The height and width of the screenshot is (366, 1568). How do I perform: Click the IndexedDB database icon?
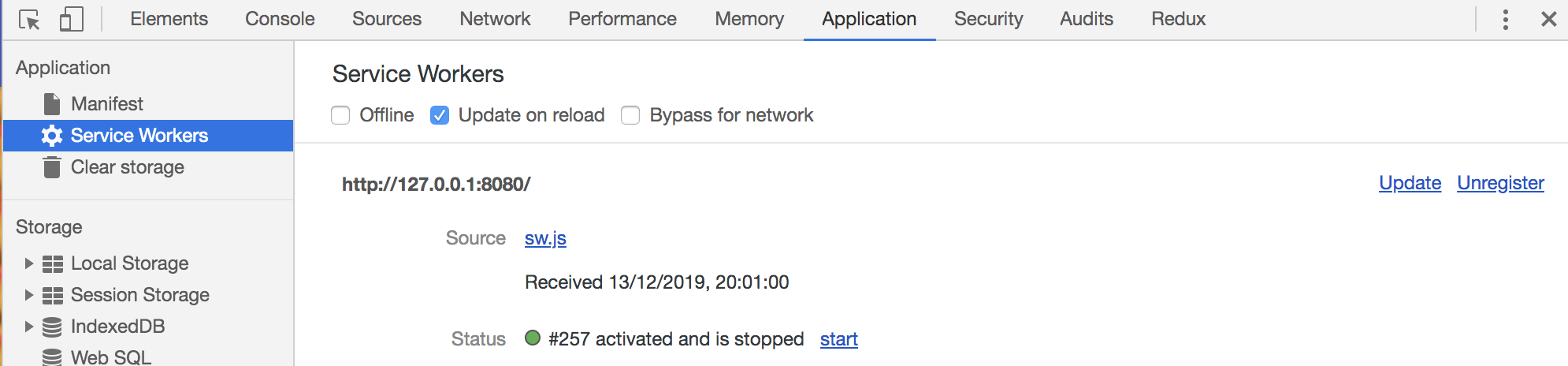[x=52, y=327]
